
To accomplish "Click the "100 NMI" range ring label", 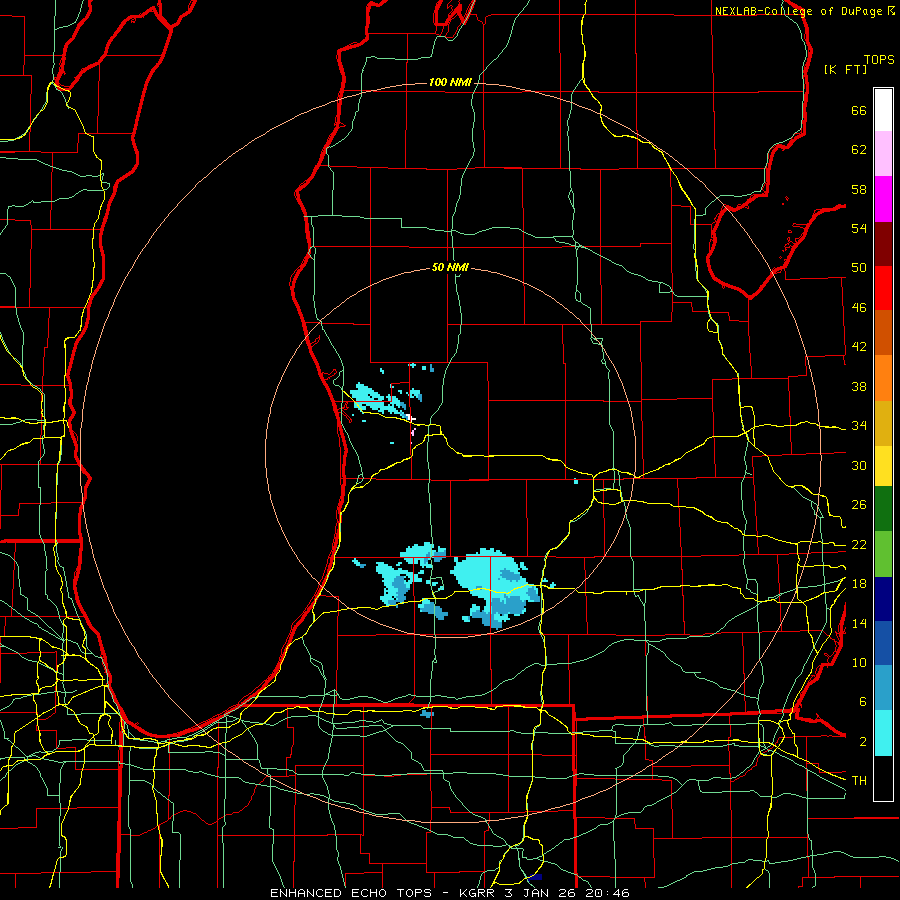I will [x=451, y=83].
